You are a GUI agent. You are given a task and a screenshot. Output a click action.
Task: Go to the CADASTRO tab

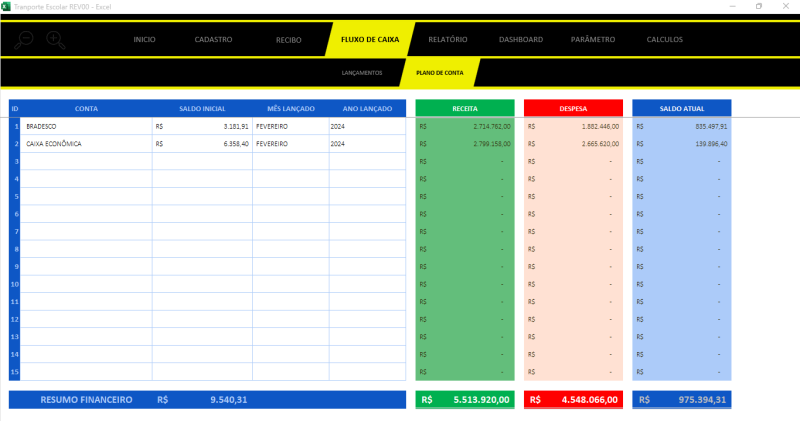213,40
